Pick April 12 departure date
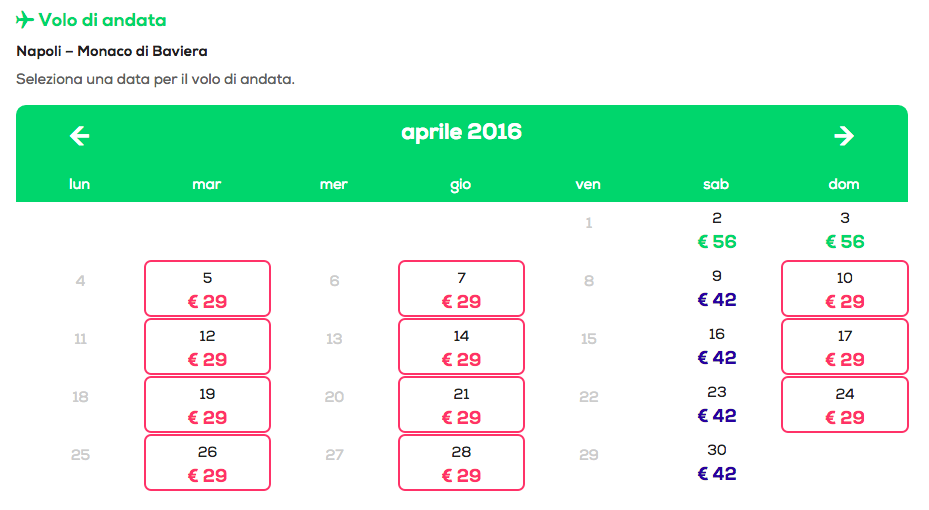Viewport: 929px width, 510px height. coord(207,347)
